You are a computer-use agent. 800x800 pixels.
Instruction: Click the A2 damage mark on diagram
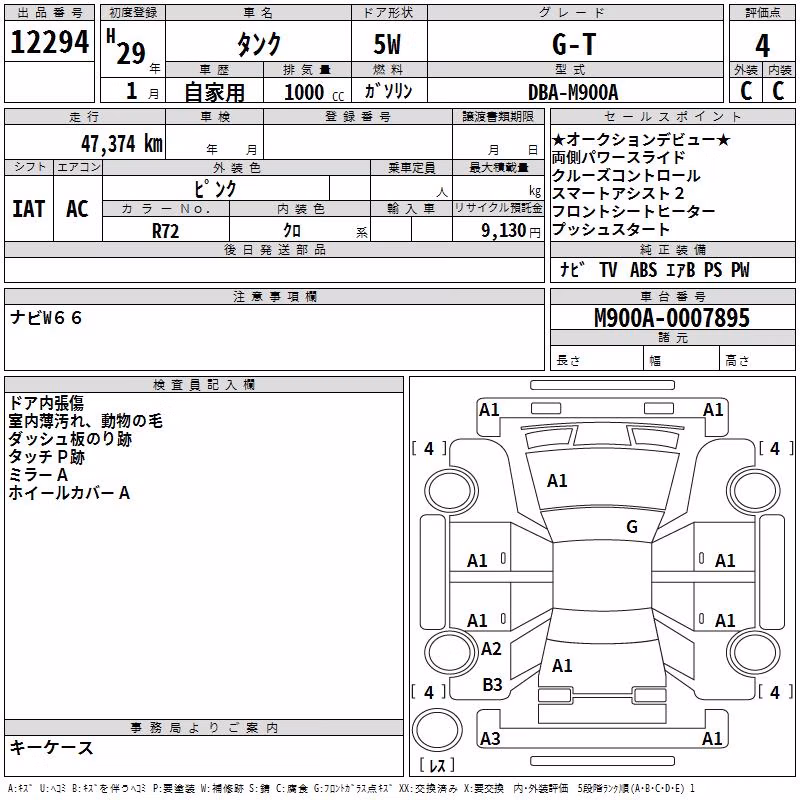pyautogui.click(x=491, y=648)
